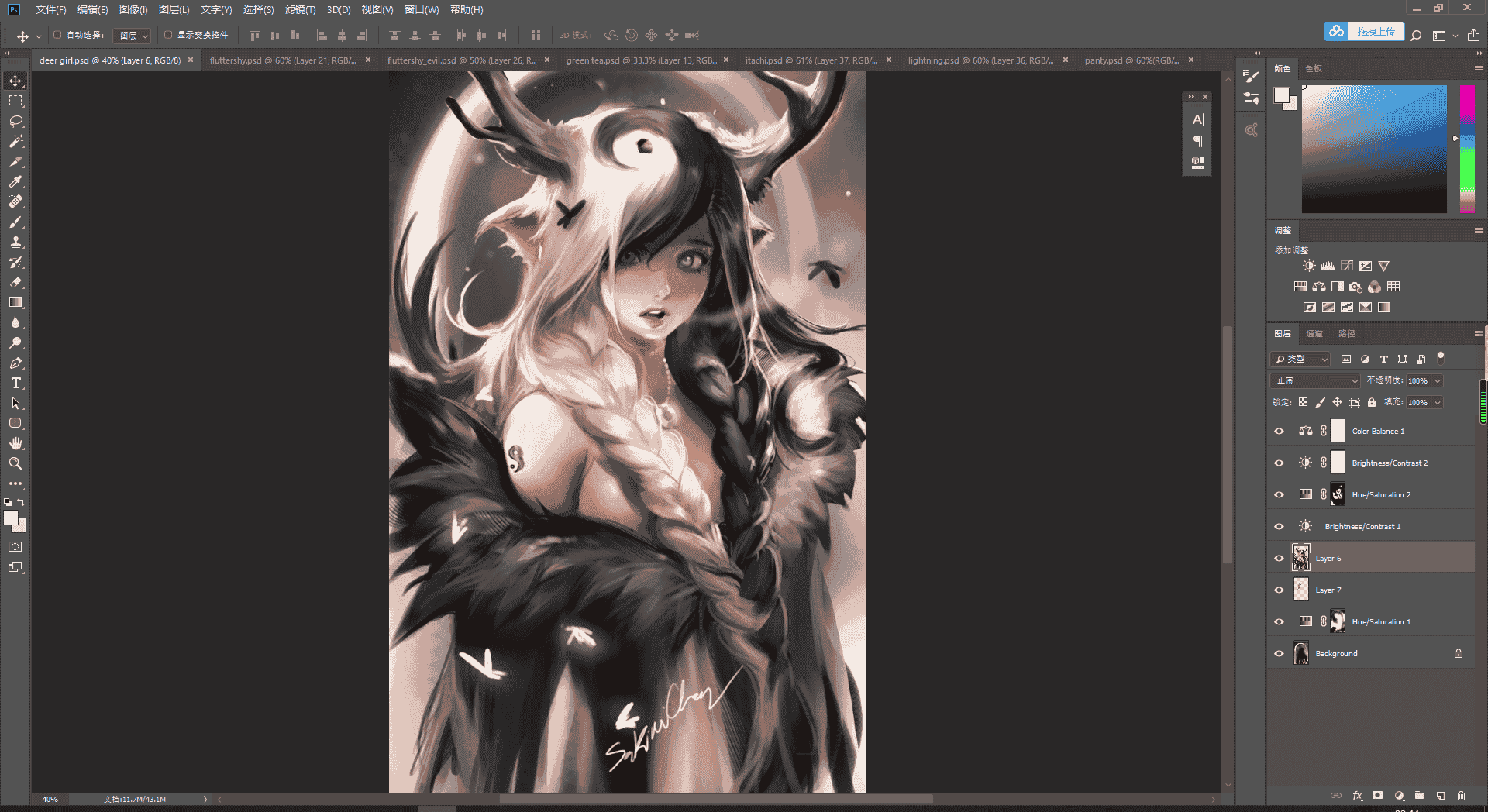
Task: Select the Clone Stamp tool
Action: 15,242
